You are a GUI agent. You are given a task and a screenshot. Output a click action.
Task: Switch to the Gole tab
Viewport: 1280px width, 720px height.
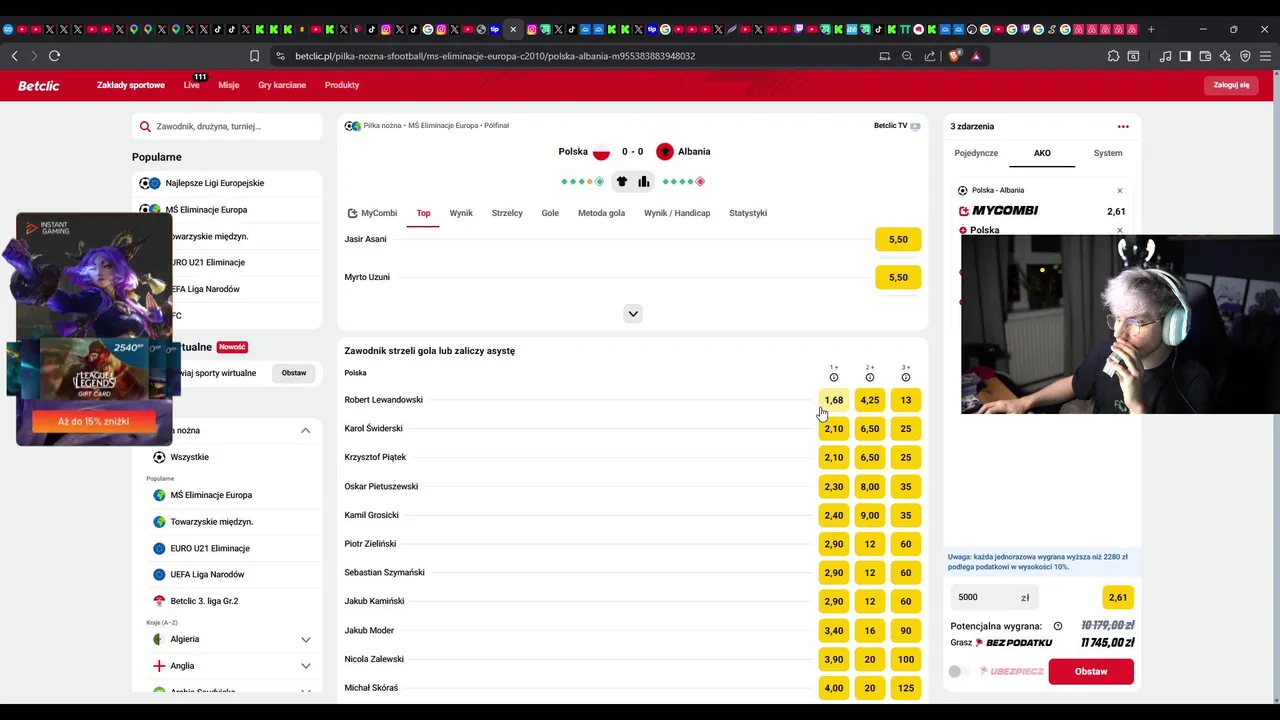click(x=550, y=213)
